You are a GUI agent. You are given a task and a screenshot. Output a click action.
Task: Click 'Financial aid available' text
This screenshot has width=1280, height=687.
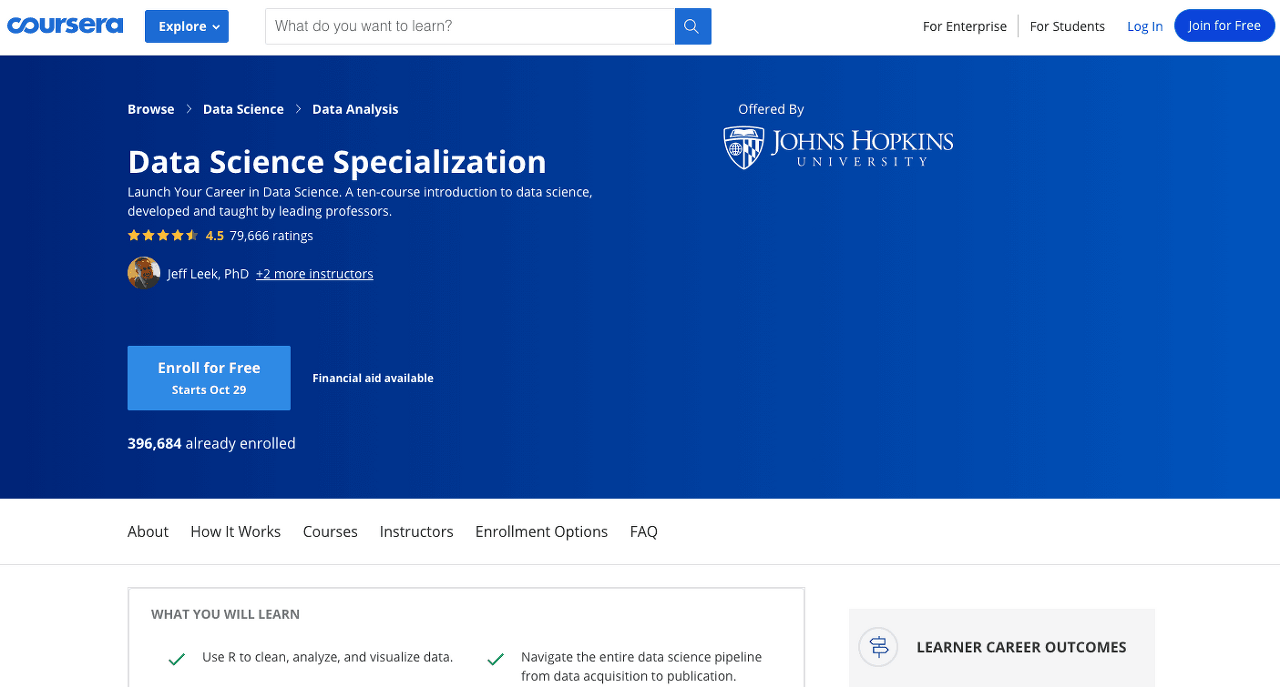[x=373, y=378]
